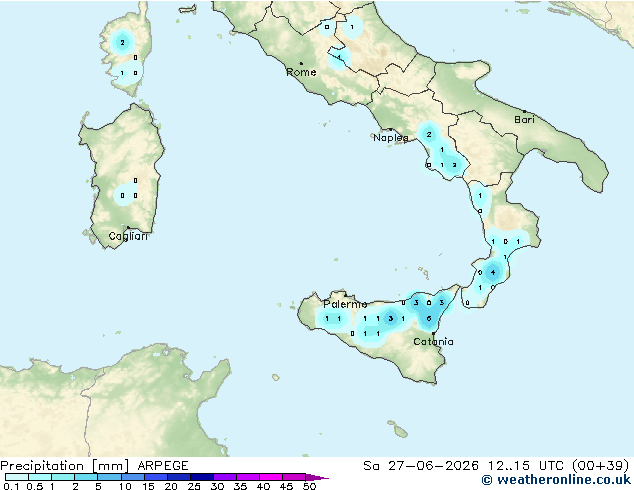This screenshot has height=490, width=634.
Task: Open the weatheronline.co.uk copyright link
Action: click(556, 480)
